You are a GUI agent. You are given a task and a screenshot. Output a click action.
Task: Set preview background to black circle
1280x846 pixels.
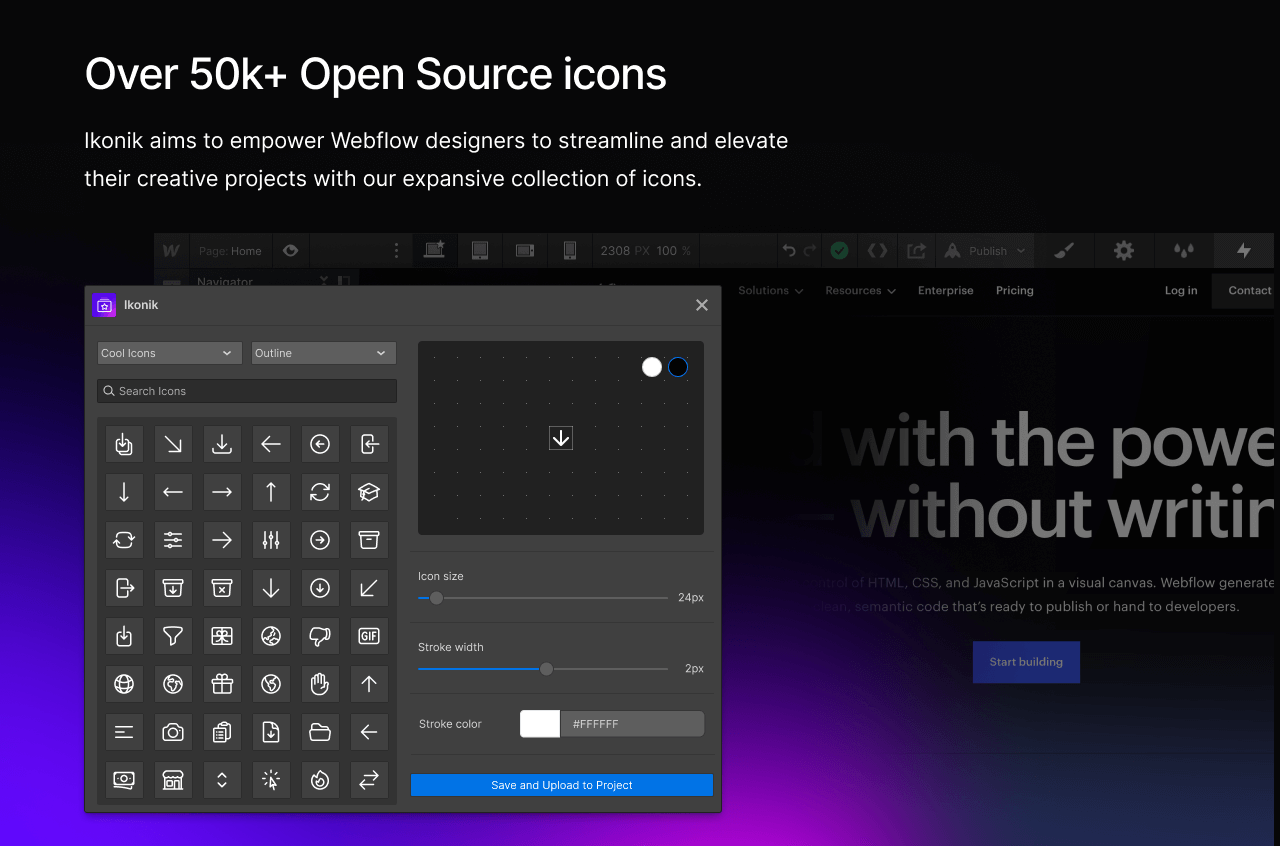[x=678, y=367]
